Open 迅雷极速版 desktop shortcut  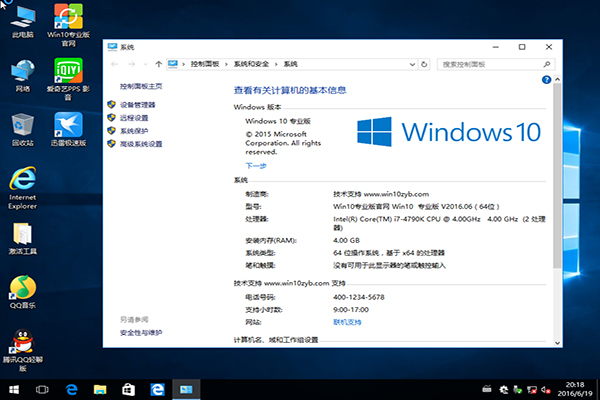[x=69, y=126]
